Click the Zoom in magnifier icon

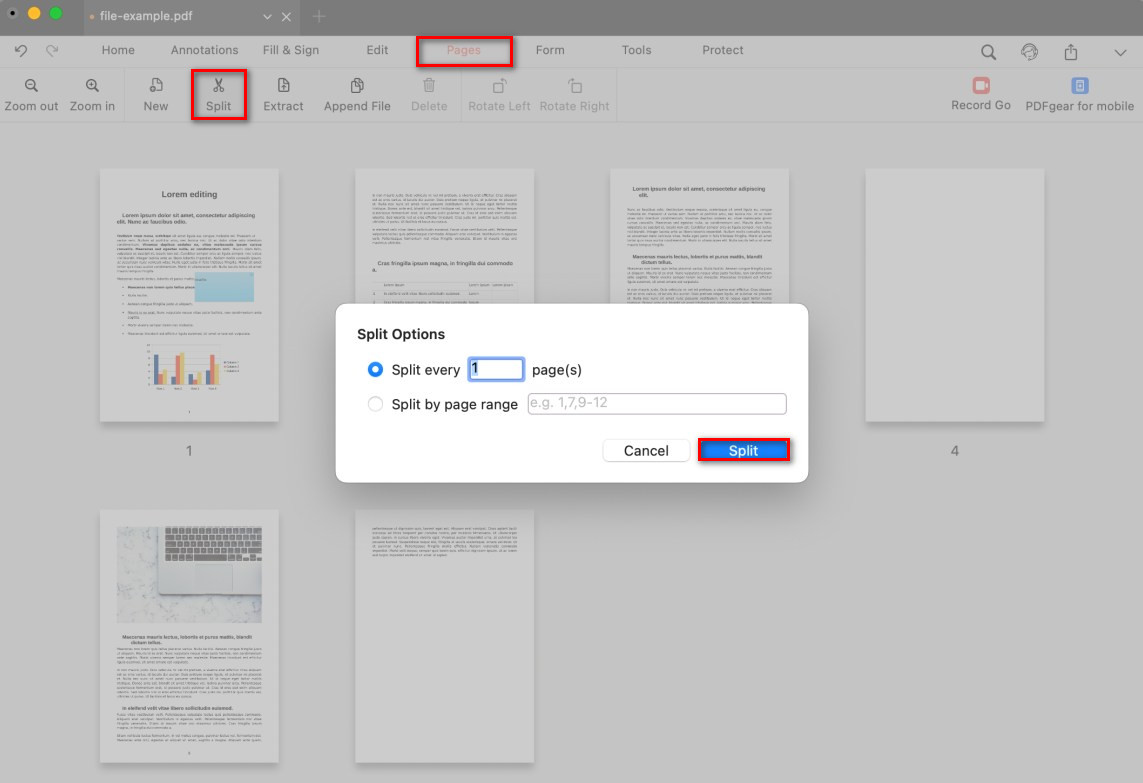[92, 86]
